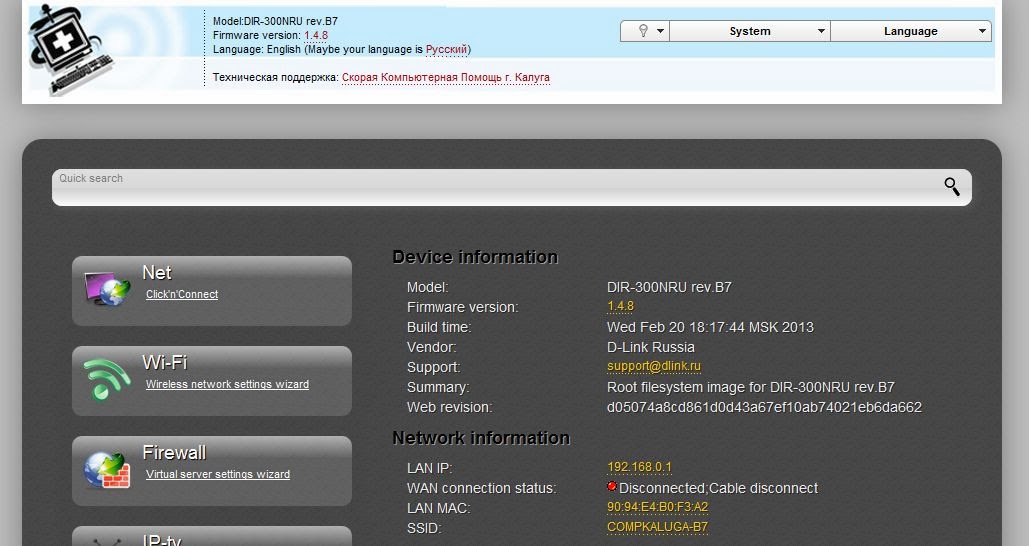Open the System menu dropdown

click(x=749, y=31)
